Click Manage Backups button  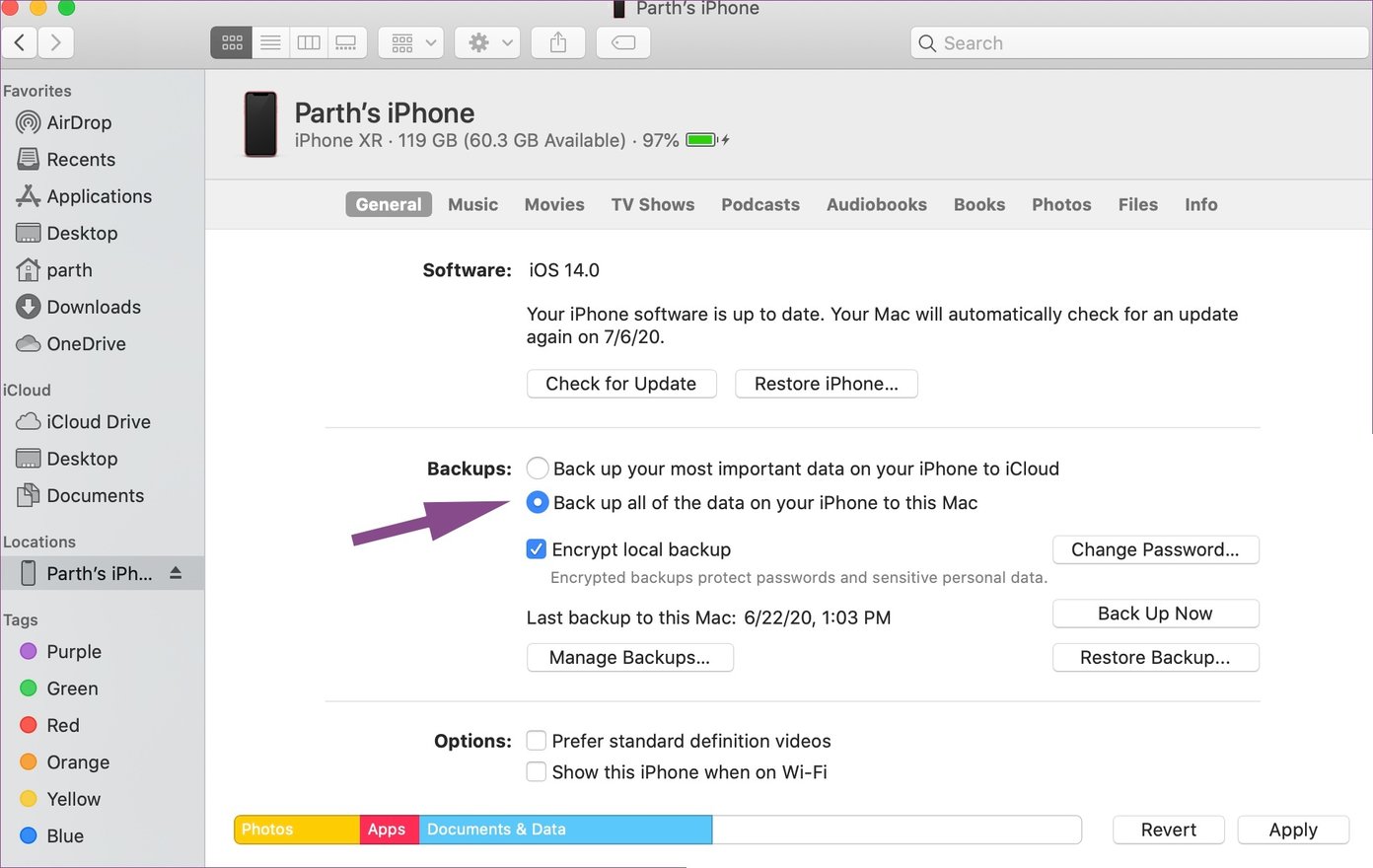coord(629,658)
